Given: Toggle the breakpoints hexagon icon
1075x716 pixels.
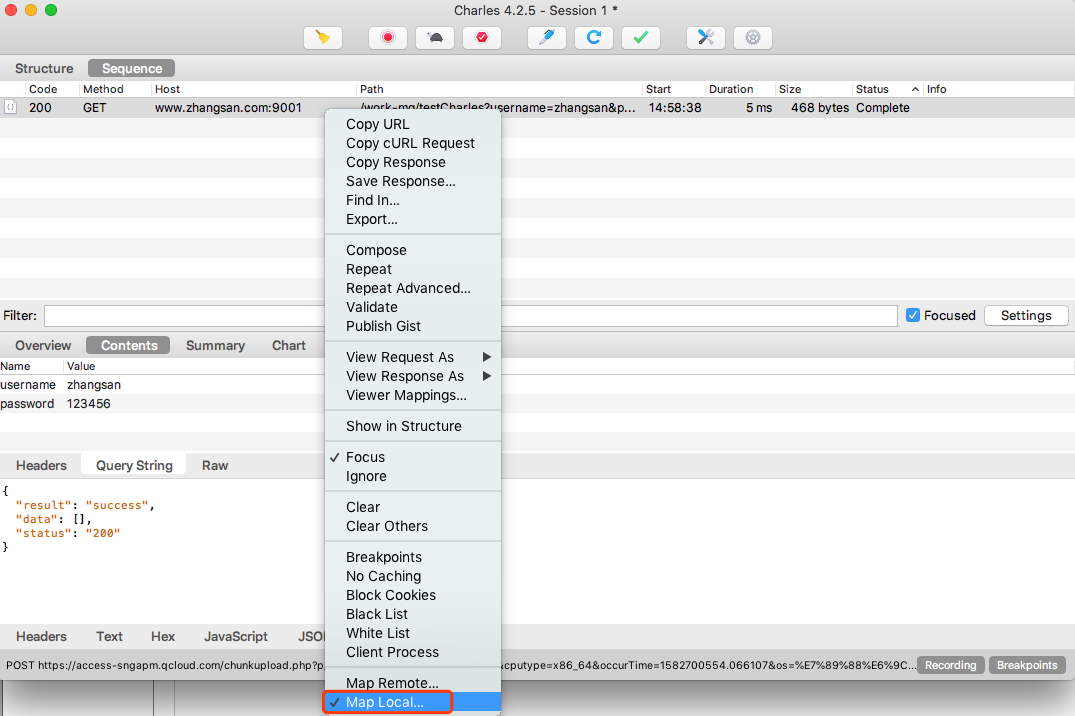Looking at the screenshot, I should point(482,38).
